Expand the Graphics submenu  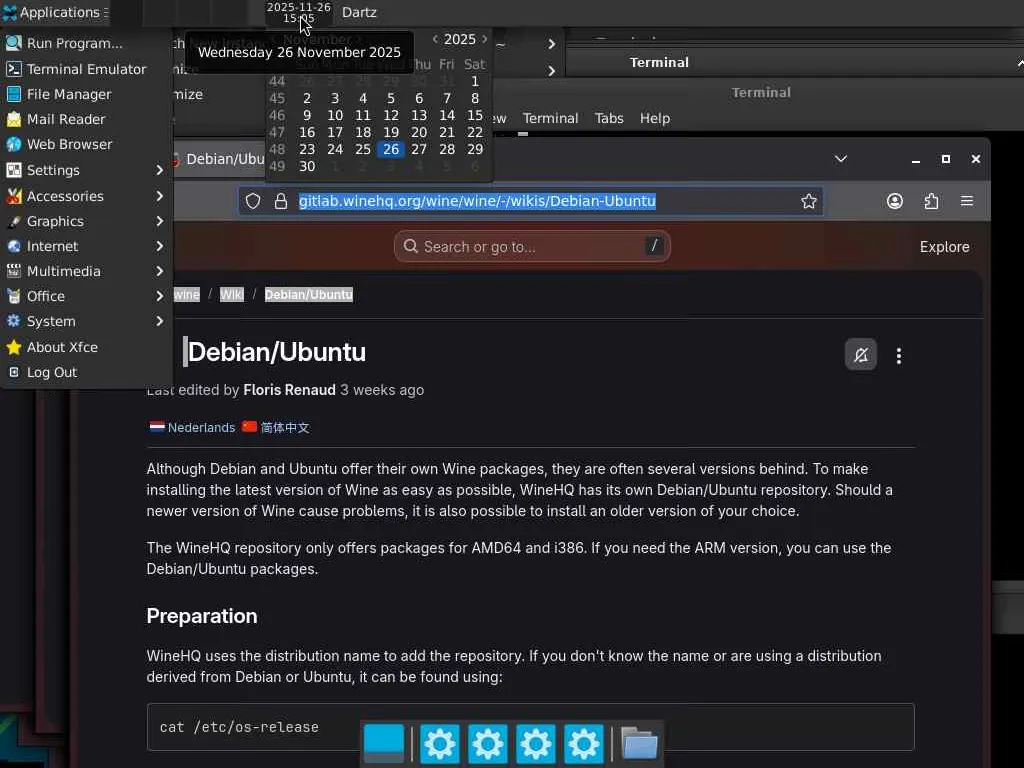tap(86, 221)
